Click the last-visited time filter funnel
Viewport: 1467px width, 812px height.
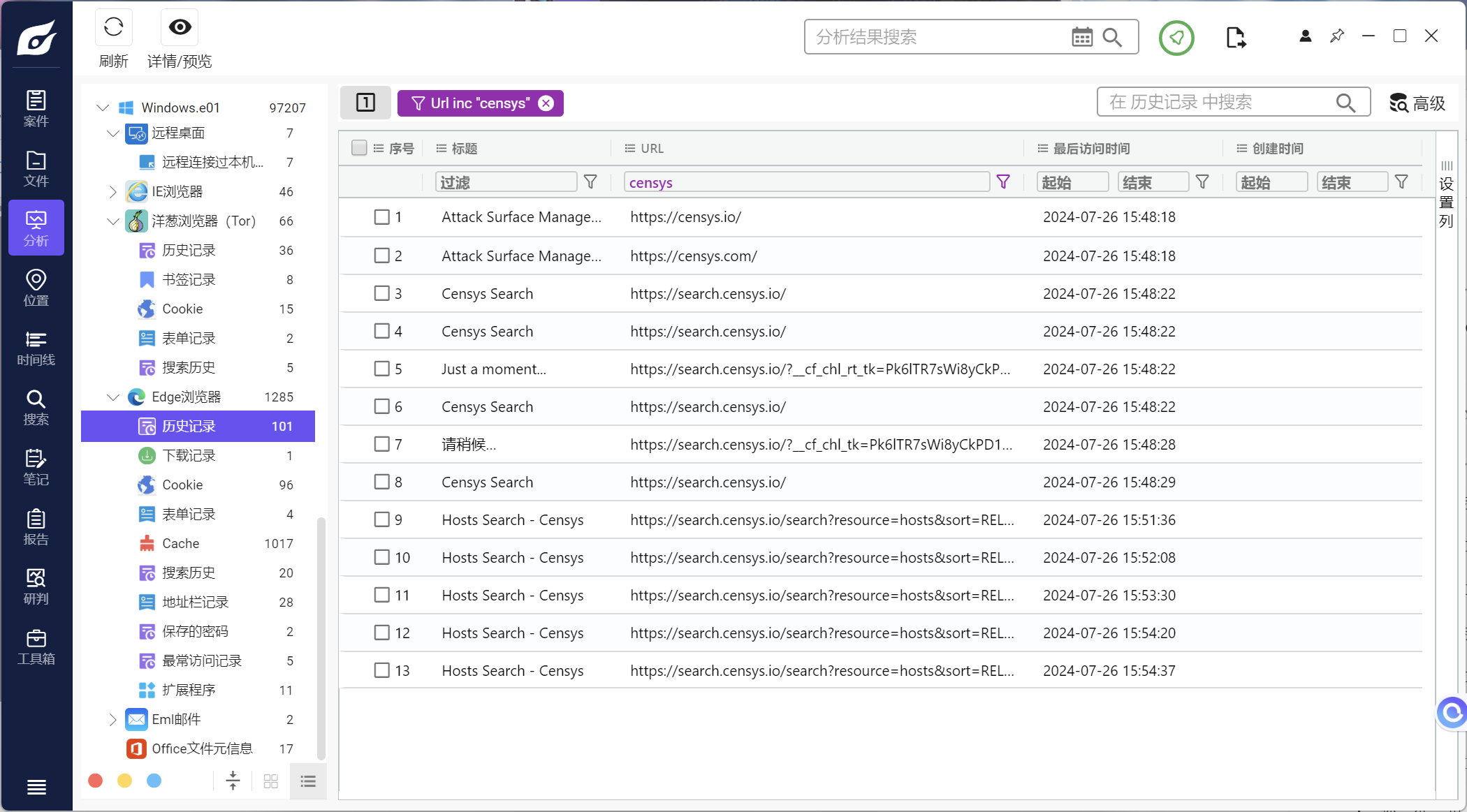[1202, 182]
